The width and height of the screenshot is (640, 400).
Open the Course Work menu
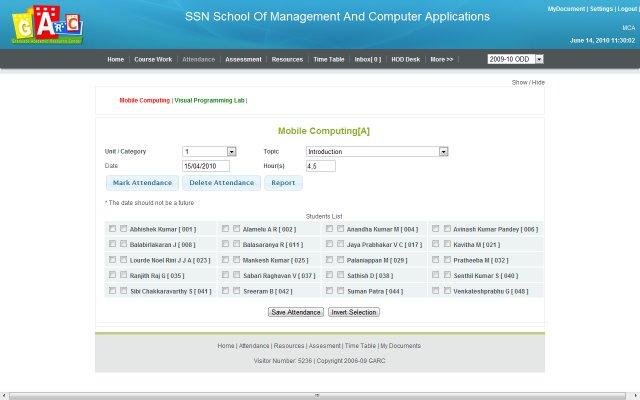pyautogui.click(x=153, y=60)
